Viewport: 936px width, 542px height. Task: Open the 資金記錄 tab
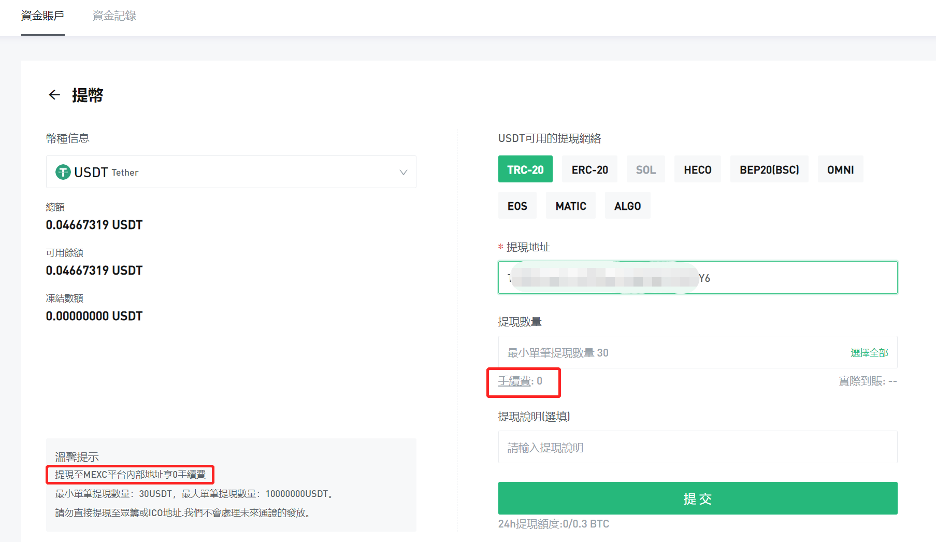114,16
